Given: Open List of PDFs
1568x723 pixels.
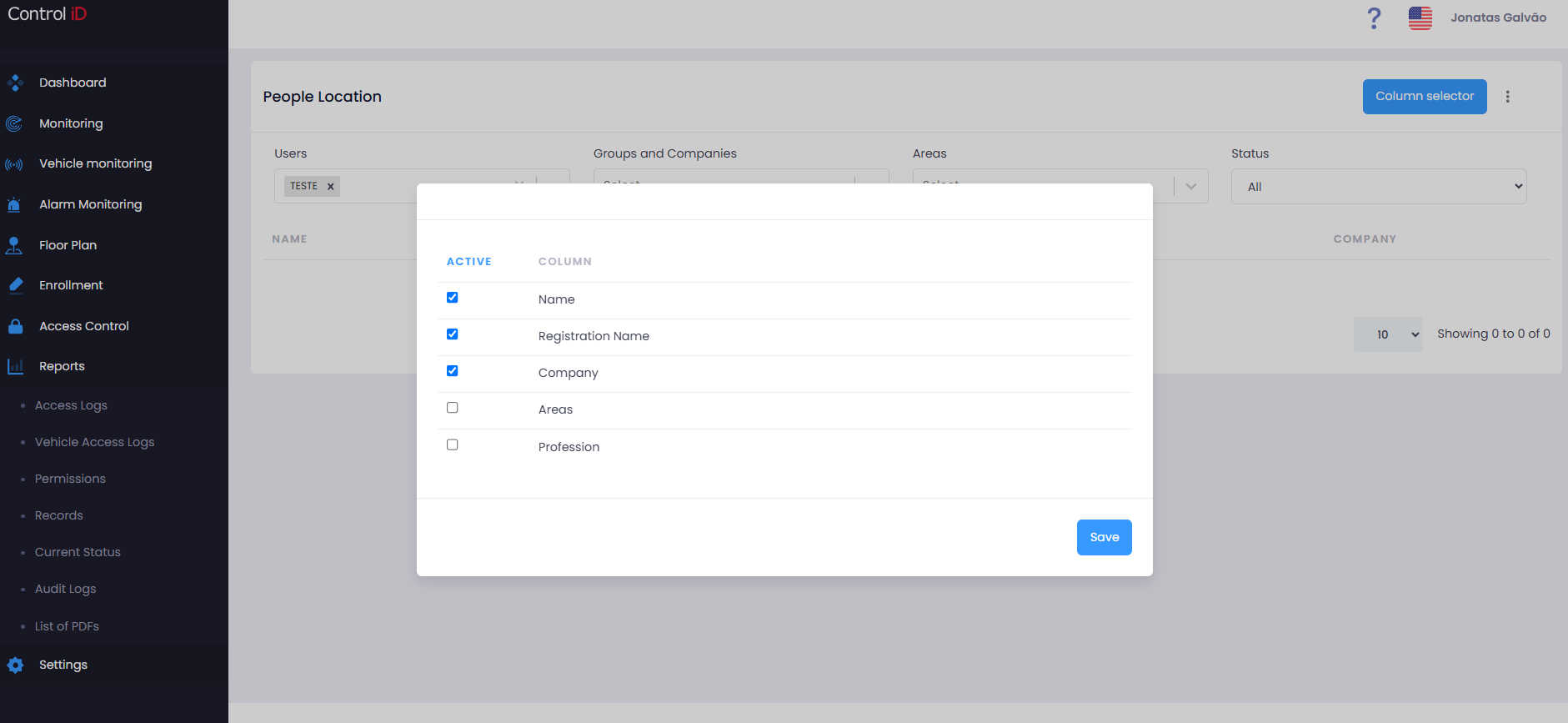Looking at the screenshot, I should point(67,626).
